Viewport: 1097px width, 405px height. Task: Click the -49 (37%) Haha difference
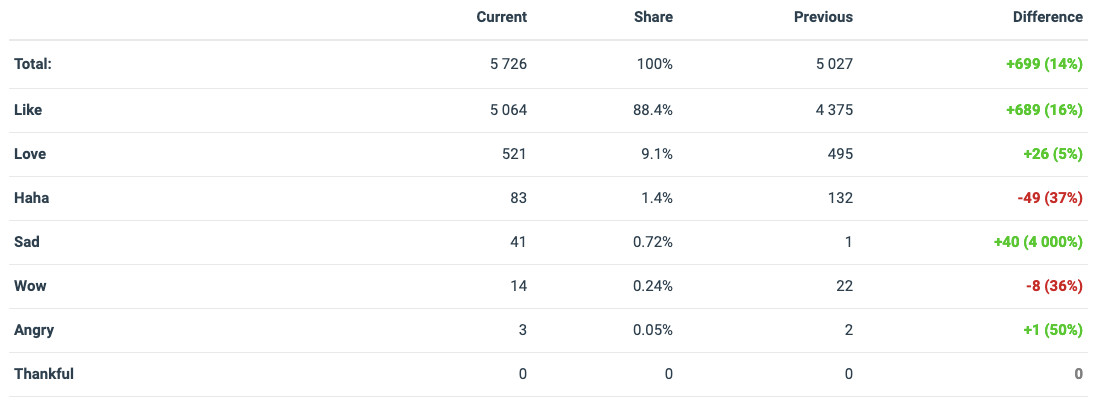[x=1049, y=198]
